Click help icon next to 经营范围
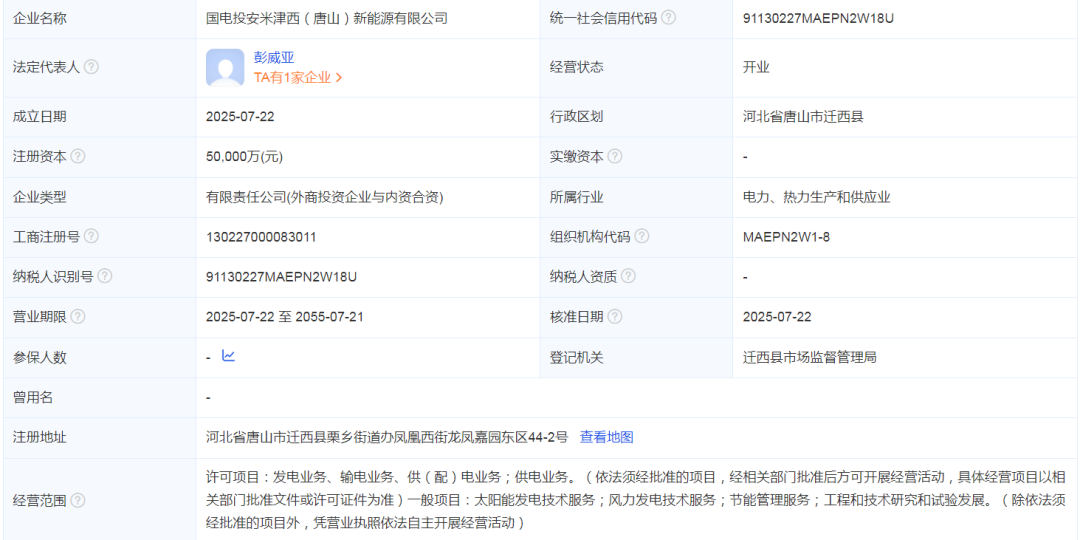1080x540 pixels. pos(78,500)
